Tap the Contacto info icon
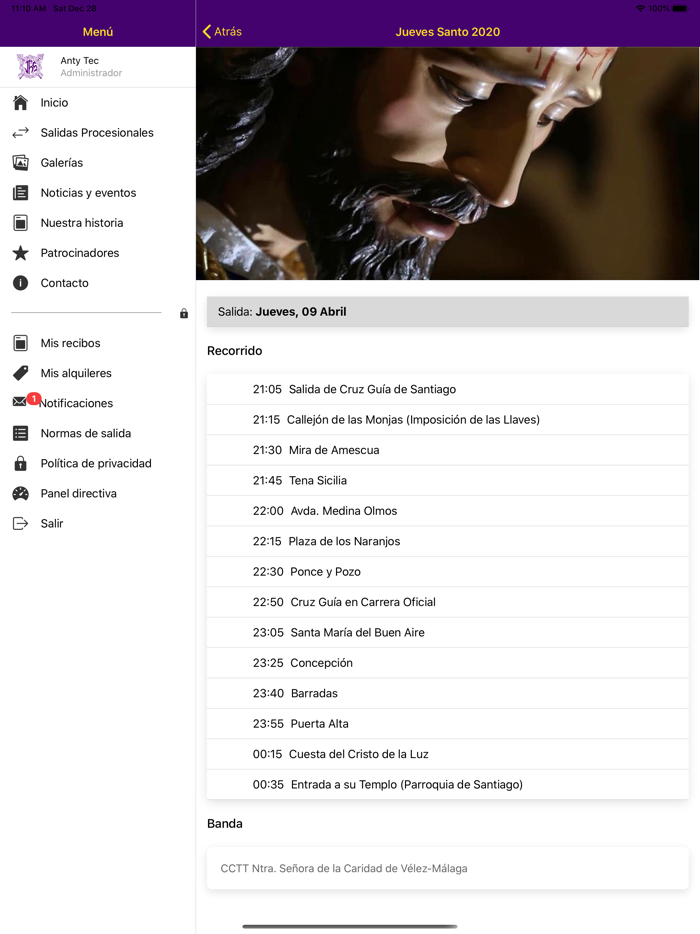Screen dimensions: 700x934 (20, 283)
